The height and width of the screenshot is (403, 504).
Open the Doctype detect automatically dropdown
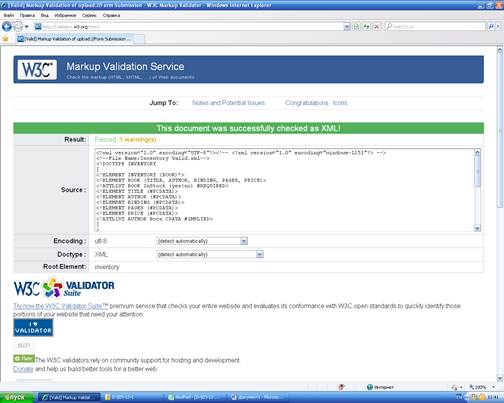pyautogui.click(x=210, y=254)
